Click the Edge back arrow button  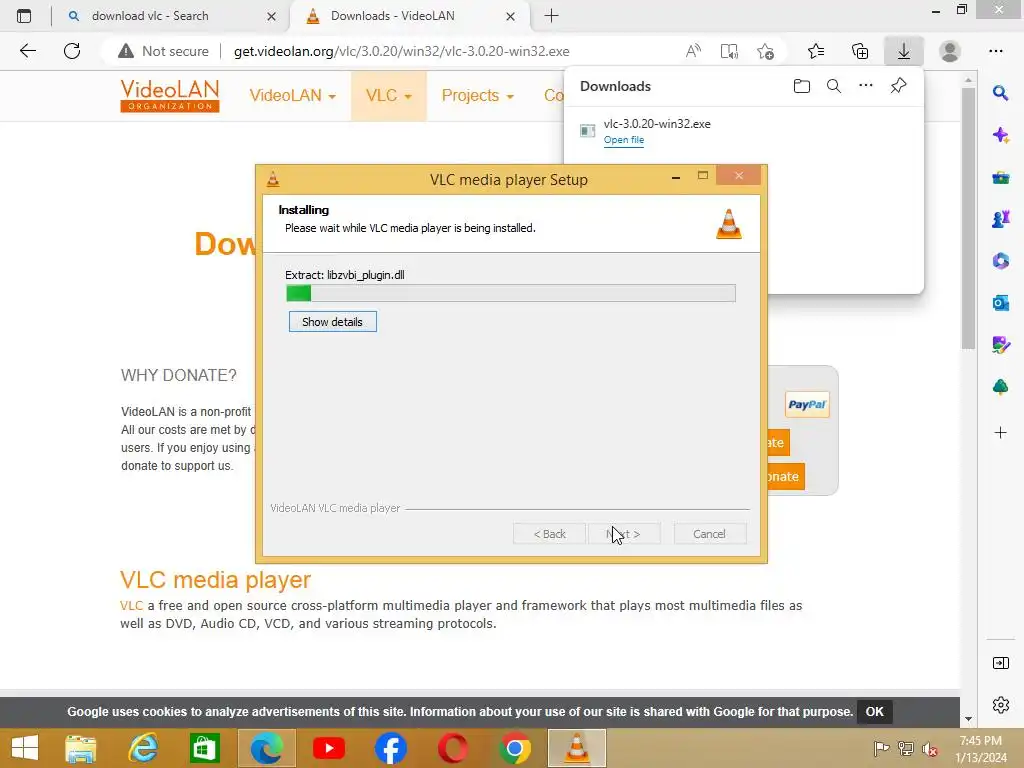coord(27,51)
